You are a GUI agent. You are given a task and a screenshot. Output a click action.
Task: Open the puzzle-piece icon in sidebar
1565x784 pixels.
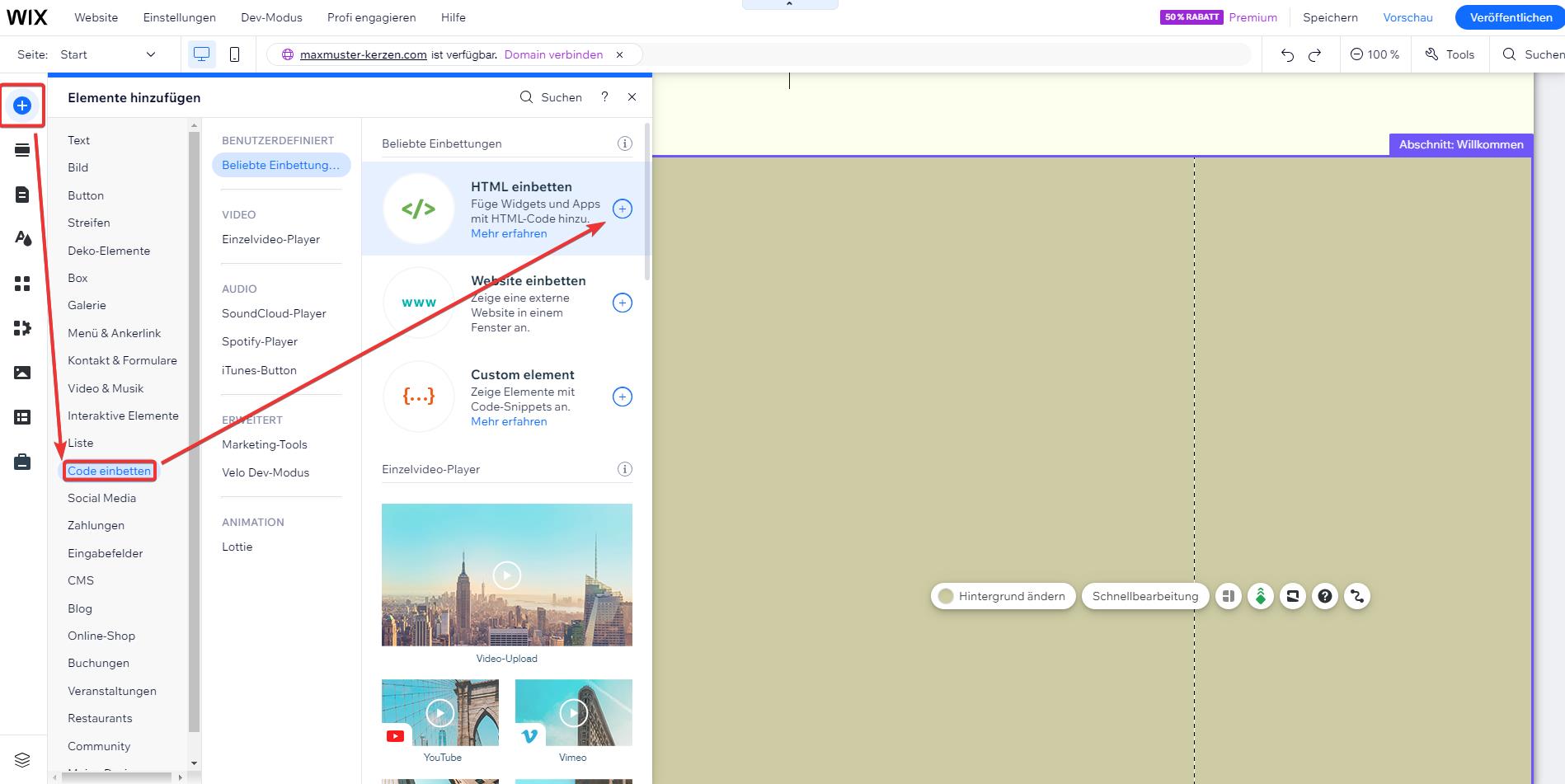coord(22,328)
